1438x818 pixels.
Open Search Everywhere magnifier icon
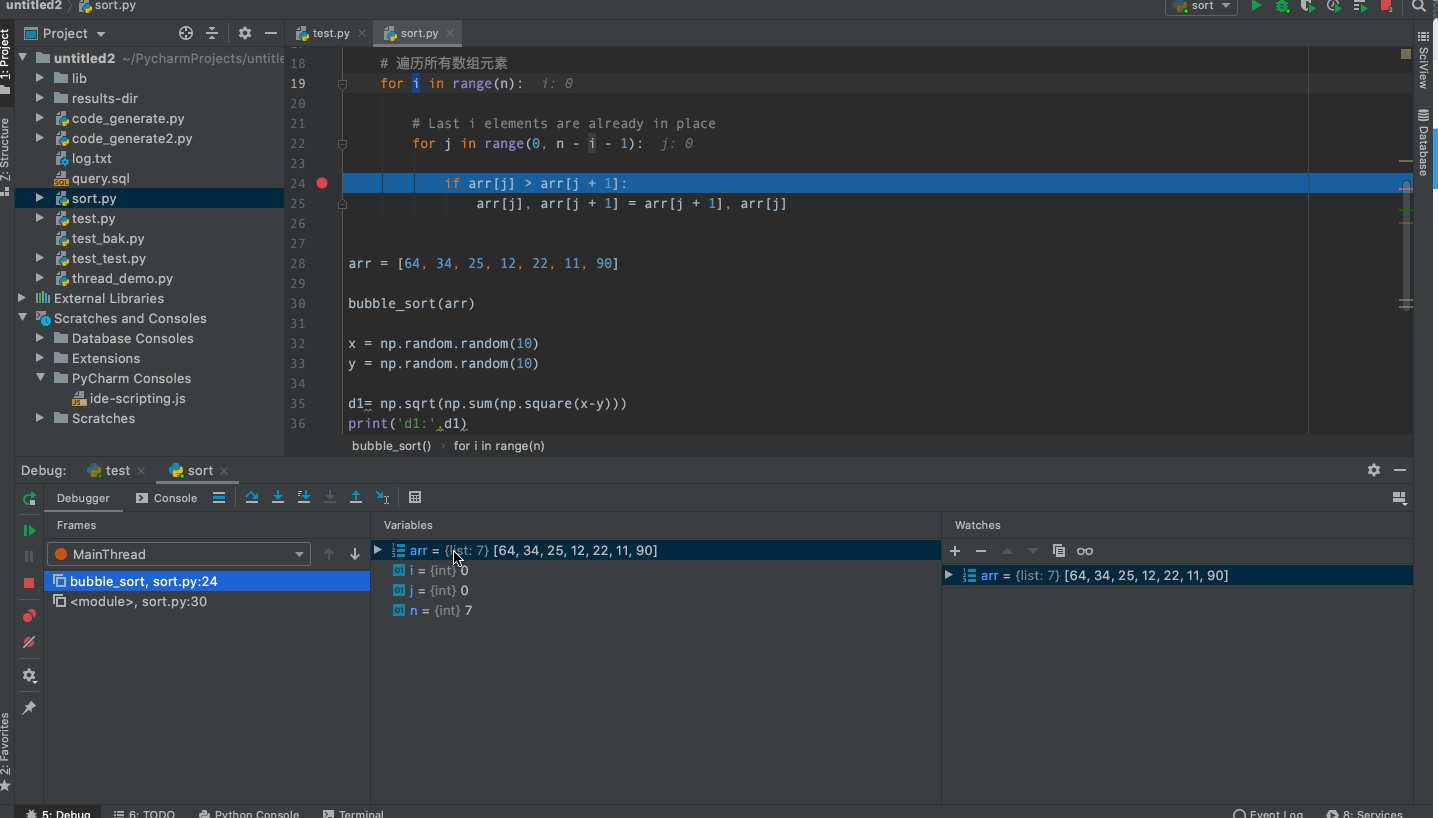tap(1419, 6)
